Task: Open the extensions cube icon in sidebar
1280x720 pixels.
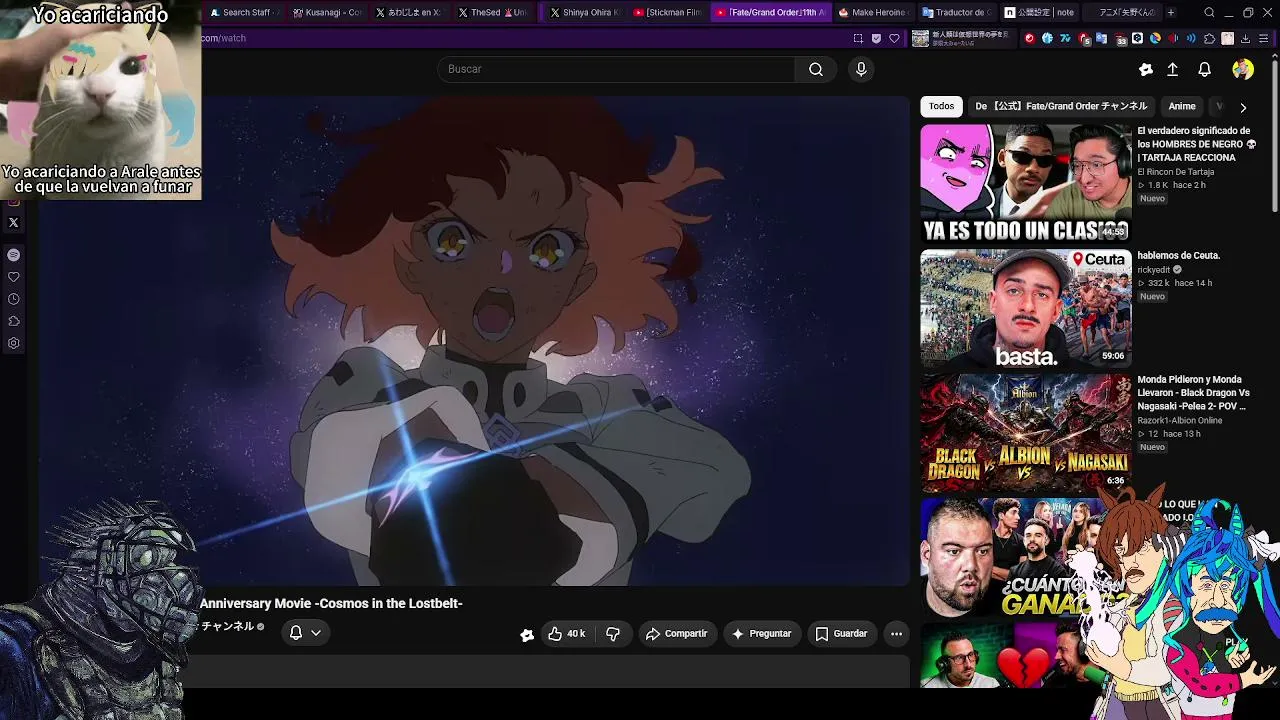Action: click(14, 321)
